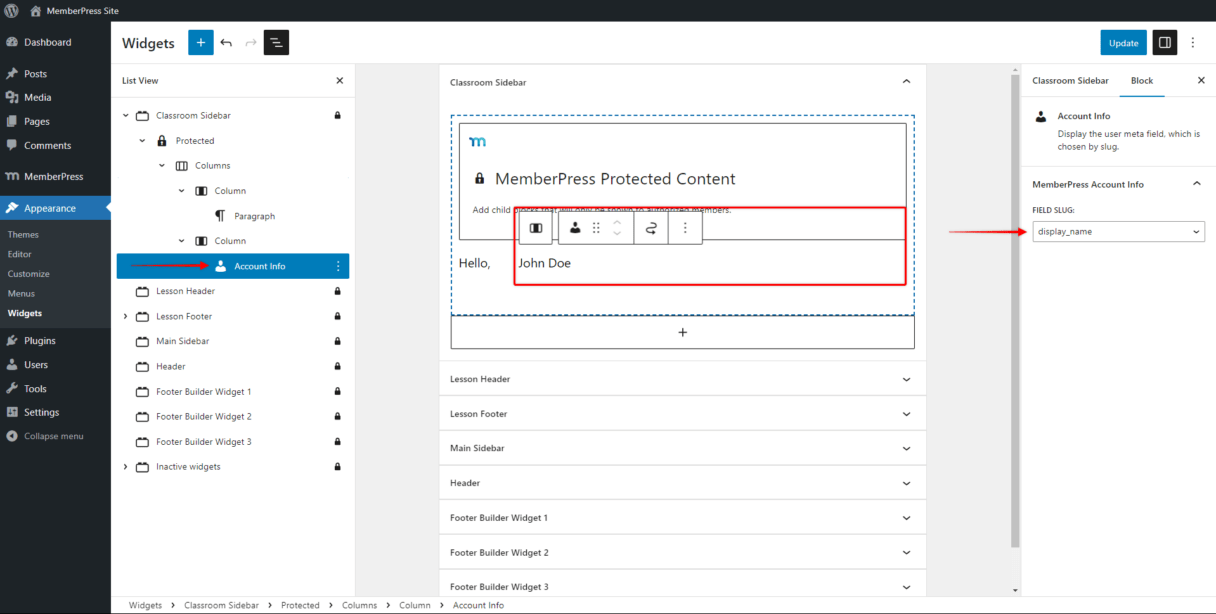Toggle the settings sidebar panel button
Viewport: 1216px width, 614px height.
1164,43
